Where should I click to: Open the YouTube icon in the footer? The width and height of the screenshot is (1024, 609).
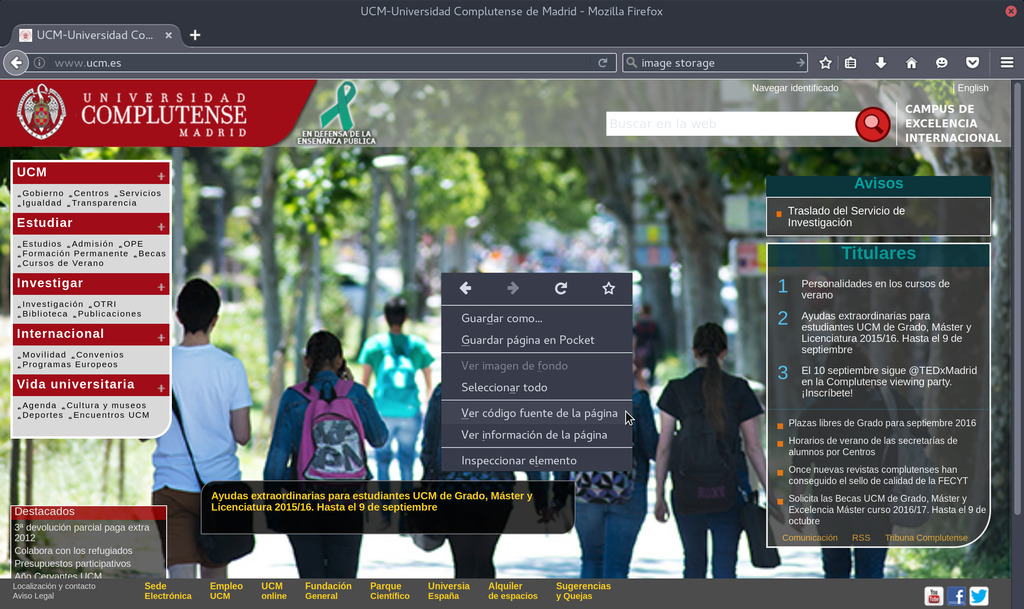(x=934, y=595)
